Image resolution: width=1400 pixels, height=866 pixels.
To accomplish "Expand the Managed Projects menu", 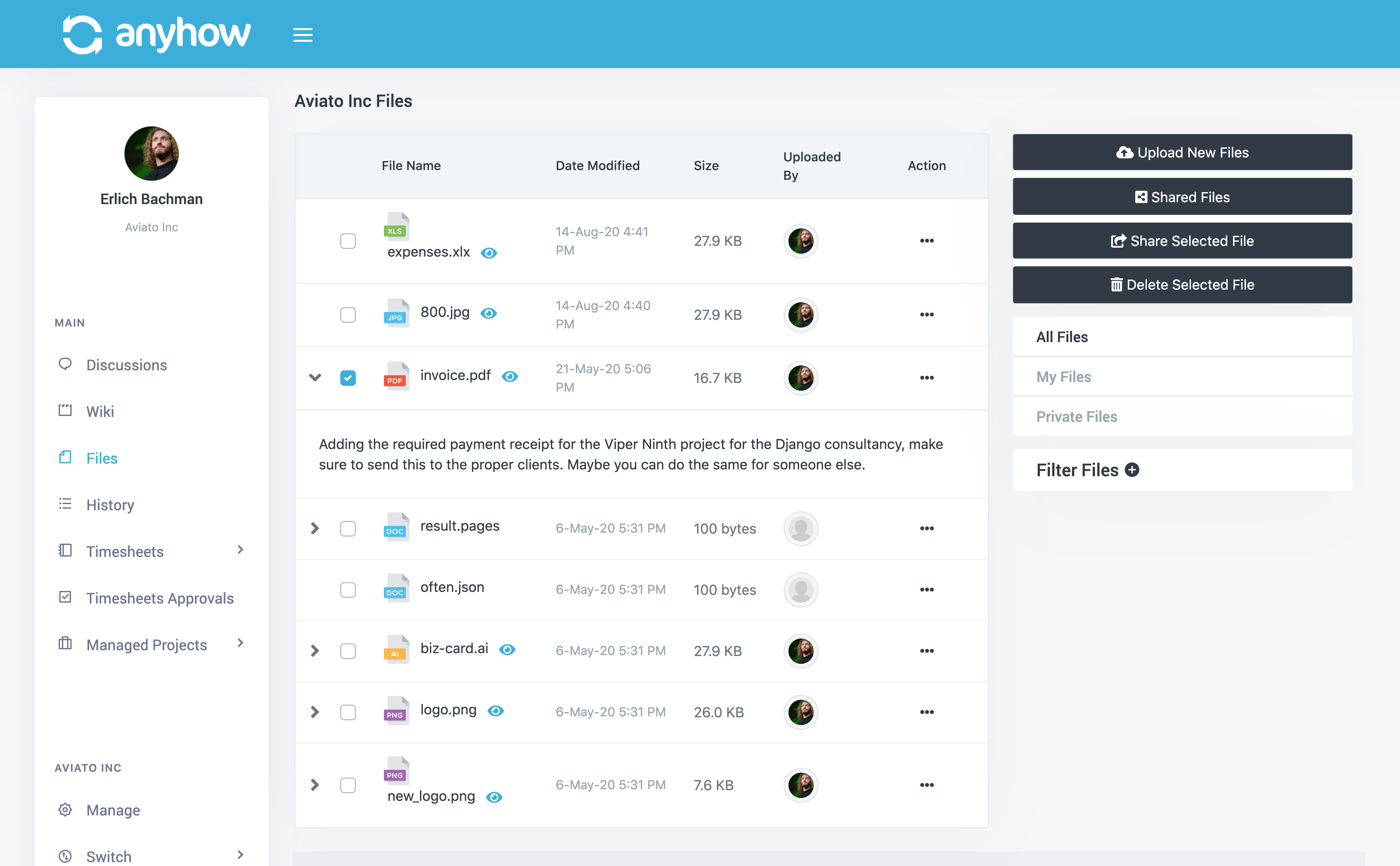I will click(240, 644).
